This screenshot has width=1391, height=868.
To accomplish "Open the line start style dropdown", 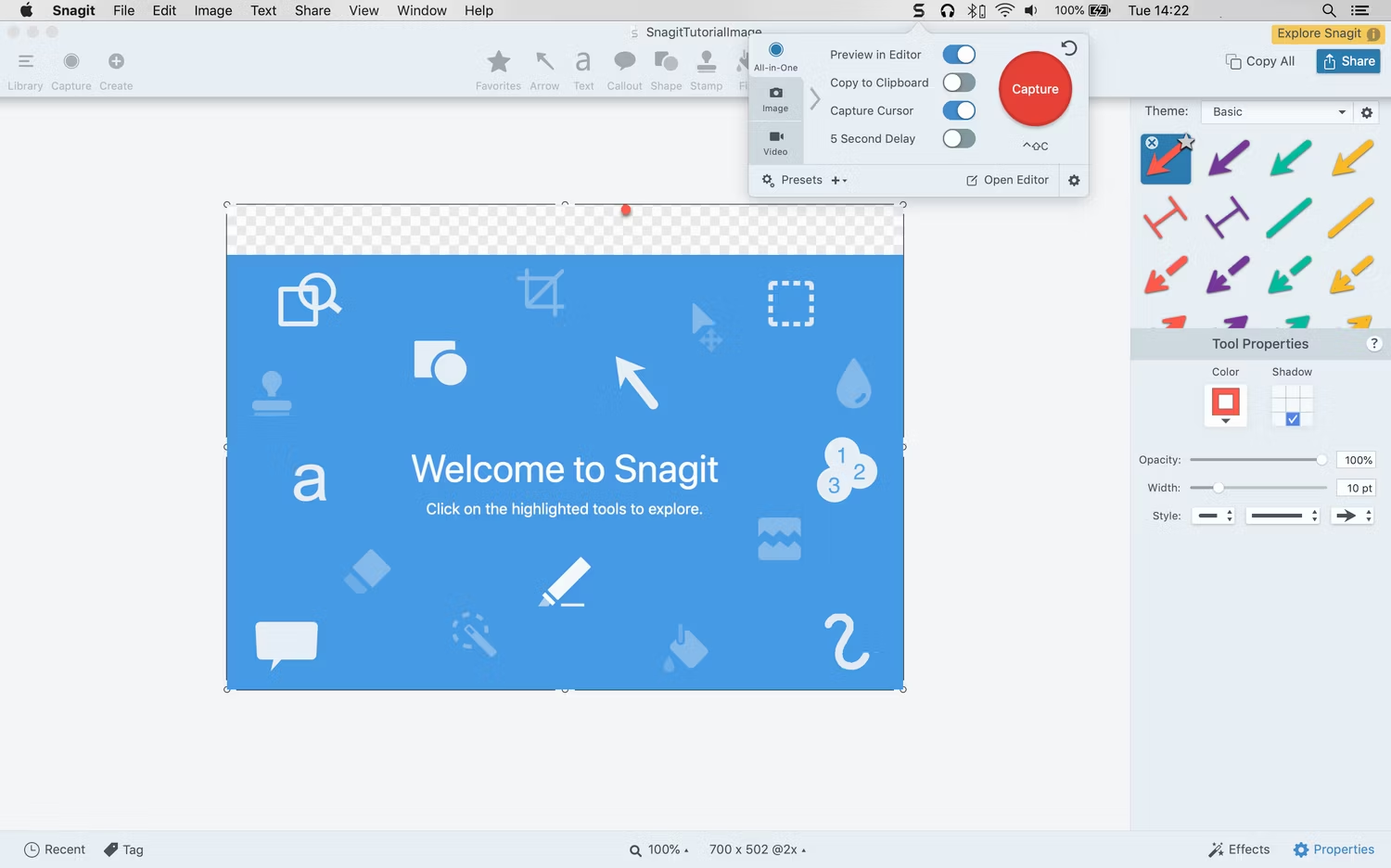I will click(x=1214, y=516).
